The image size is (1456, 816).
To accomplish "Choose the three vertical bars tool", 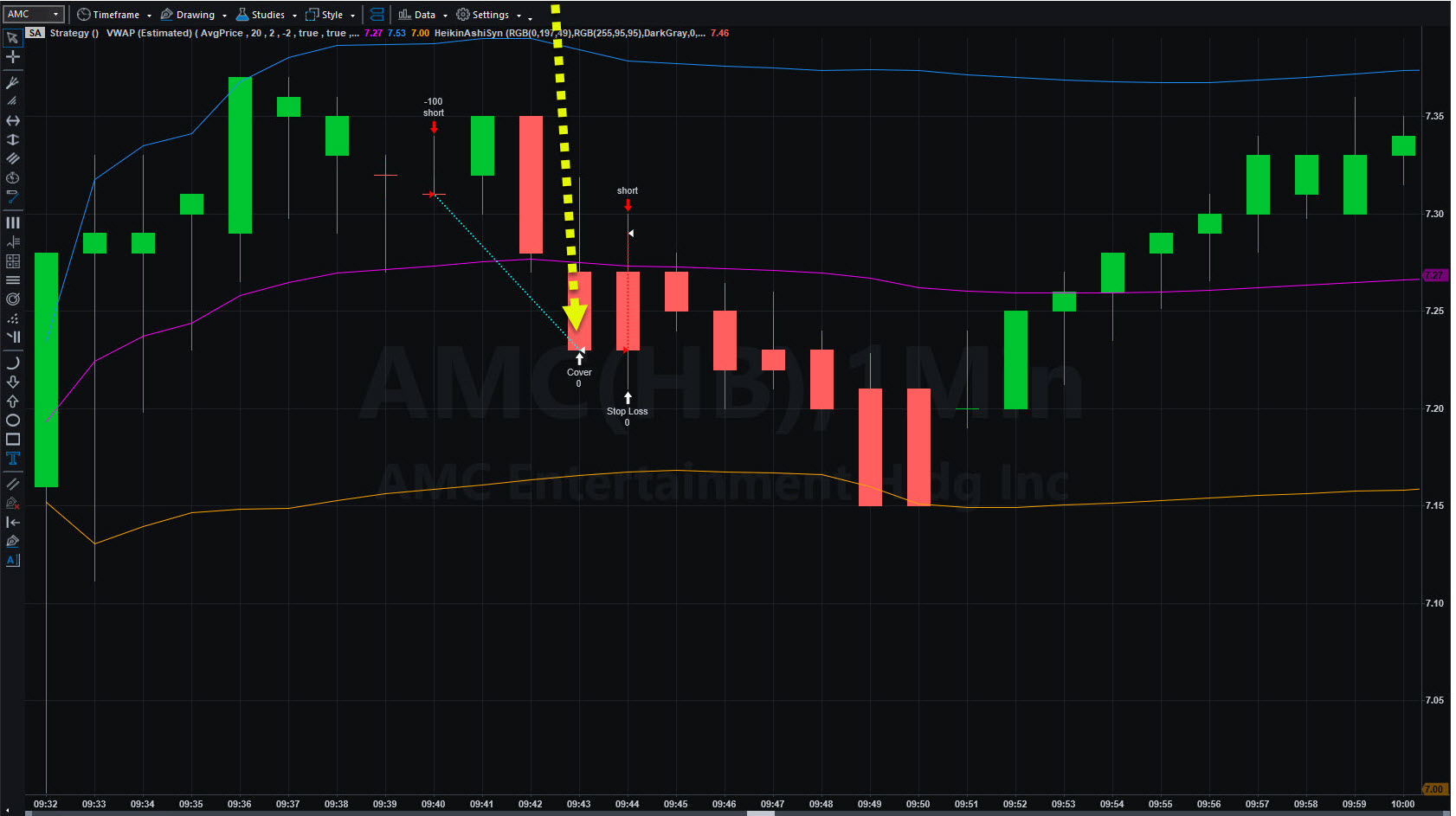I will pos(12,222).
